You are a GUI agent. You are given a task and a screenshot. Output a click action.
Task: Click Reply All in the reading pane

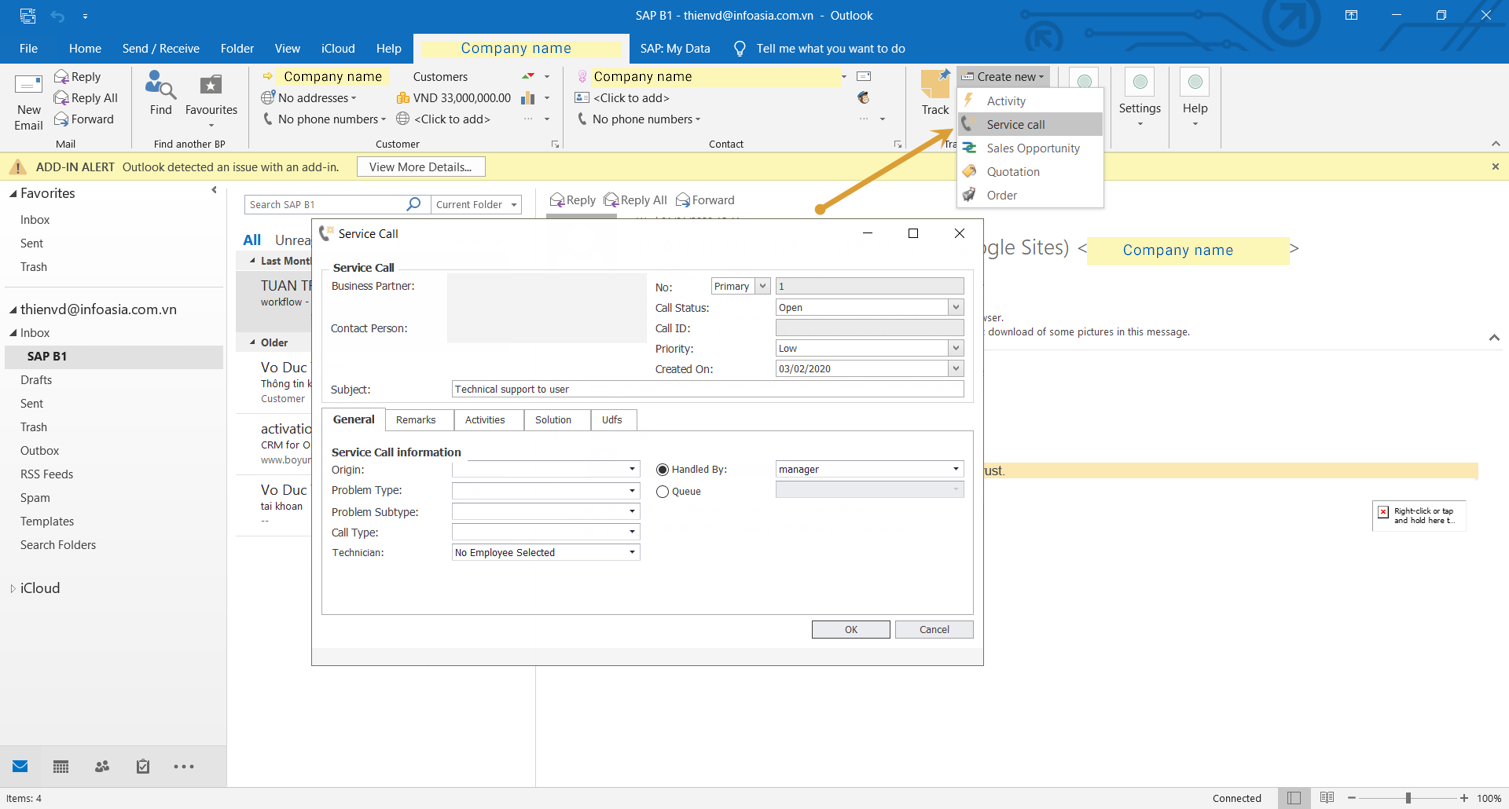[635, 200]
